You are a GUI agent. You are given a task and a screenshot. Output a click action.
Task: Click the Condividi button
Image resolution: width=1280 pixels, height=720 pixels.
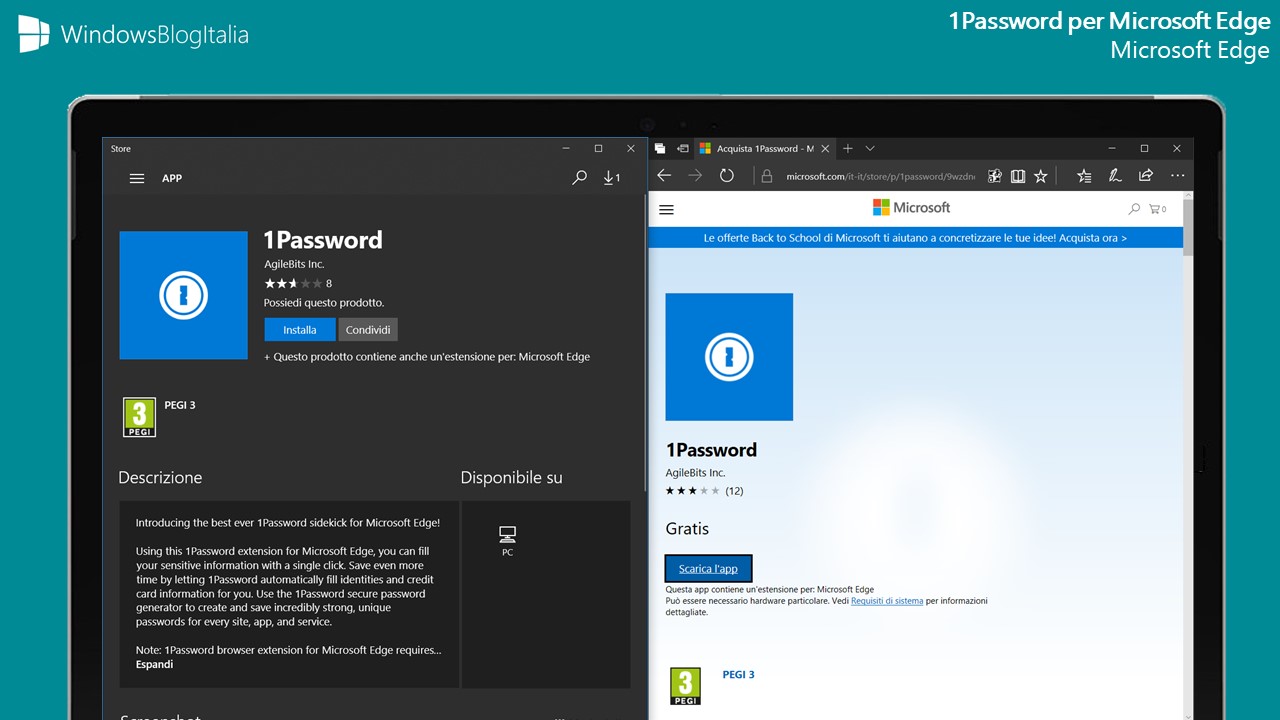click(x=368, y=330)
